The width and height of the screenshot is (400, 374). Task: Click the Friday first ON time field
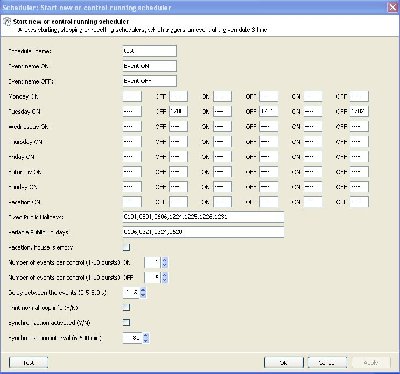point(132,157)
